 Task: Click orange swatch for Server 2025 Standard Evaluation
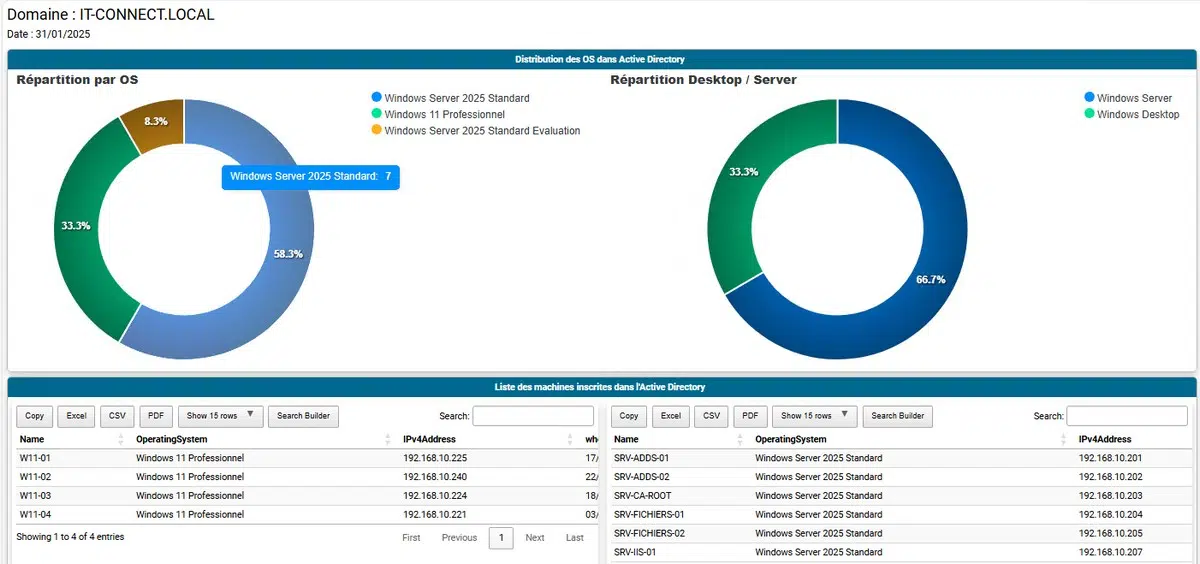point(376,130)
